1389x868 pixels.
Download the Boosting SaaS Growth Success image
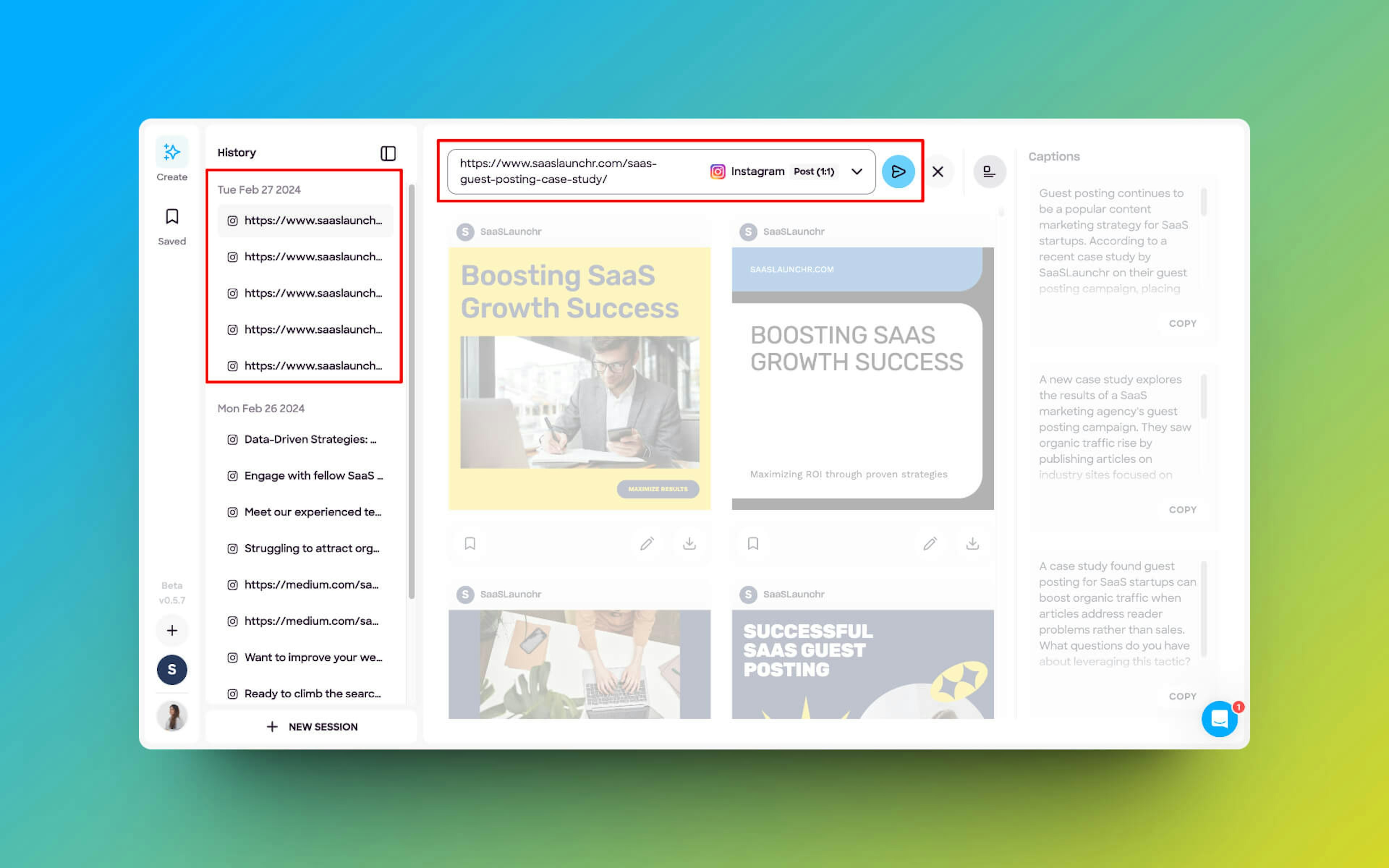tap(689, 543)
